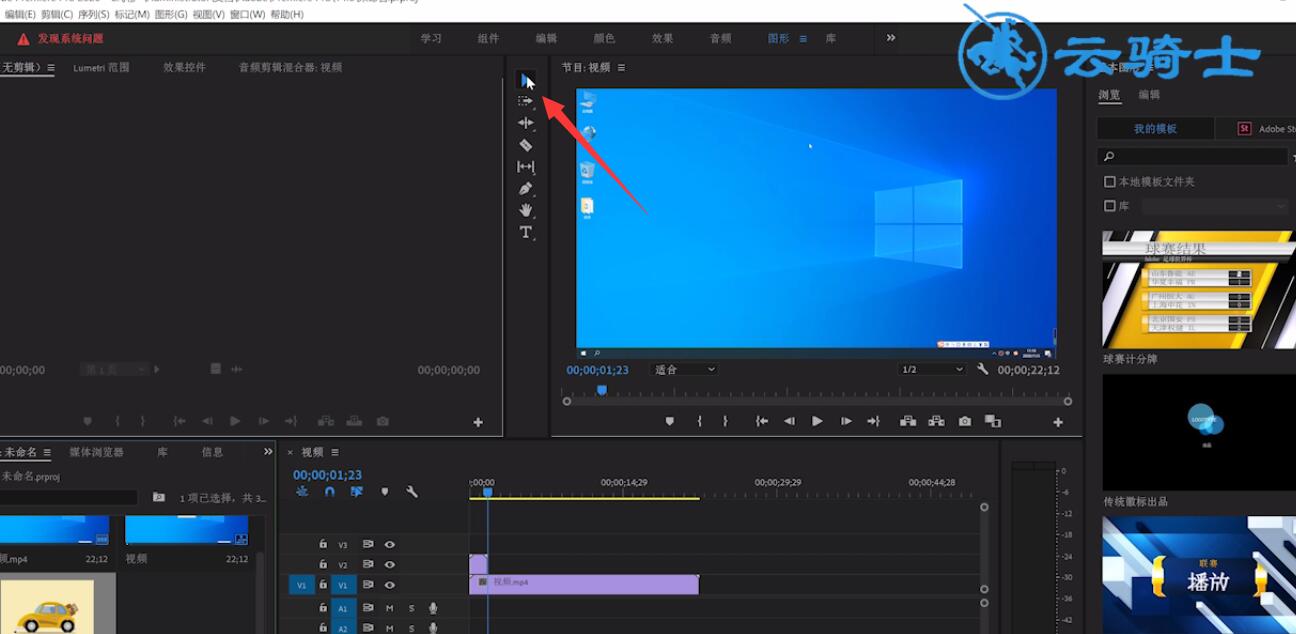Select the Ripple Edit tool
This screenshot has height=634, width=1296.
pos(526,123)
